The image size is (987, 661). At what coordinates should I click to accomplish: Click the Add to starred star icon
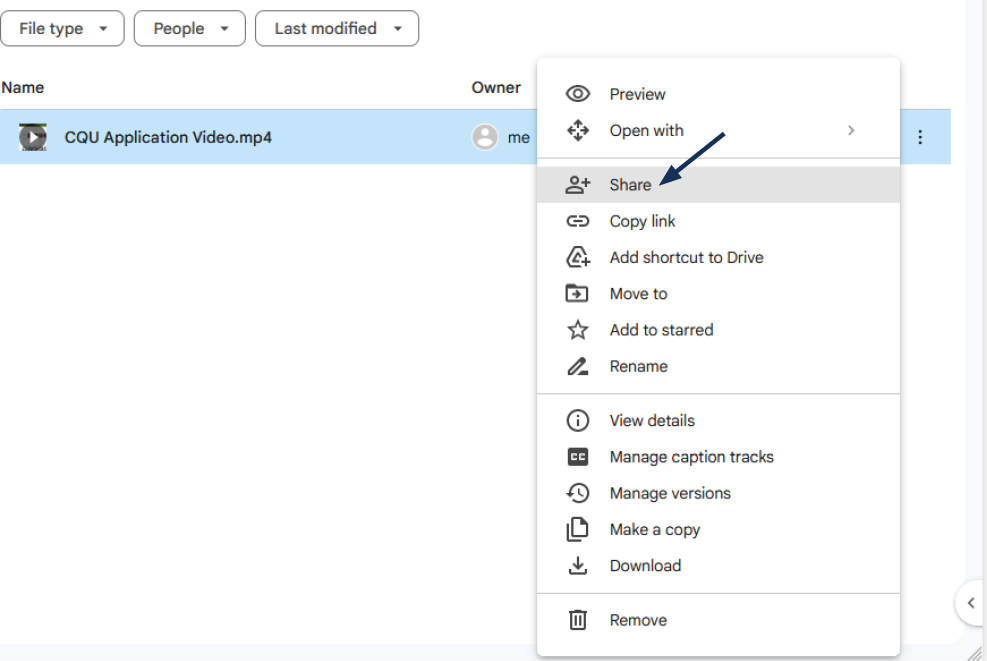[578, 330]
